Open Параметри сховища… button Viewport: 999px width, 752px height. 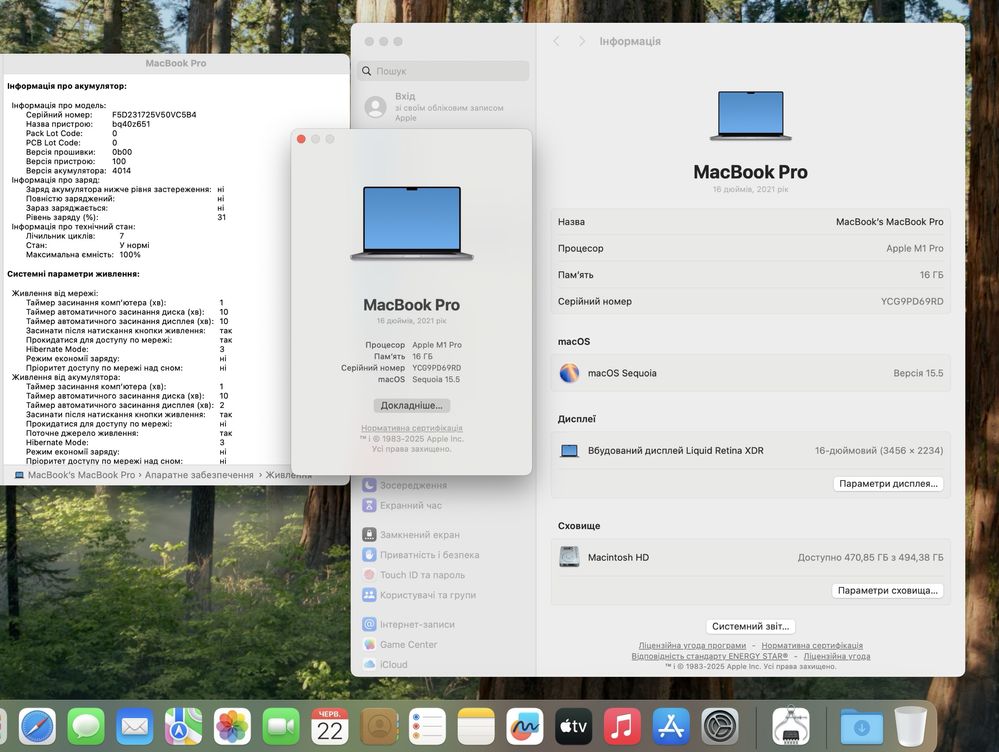tap(888, 591)
